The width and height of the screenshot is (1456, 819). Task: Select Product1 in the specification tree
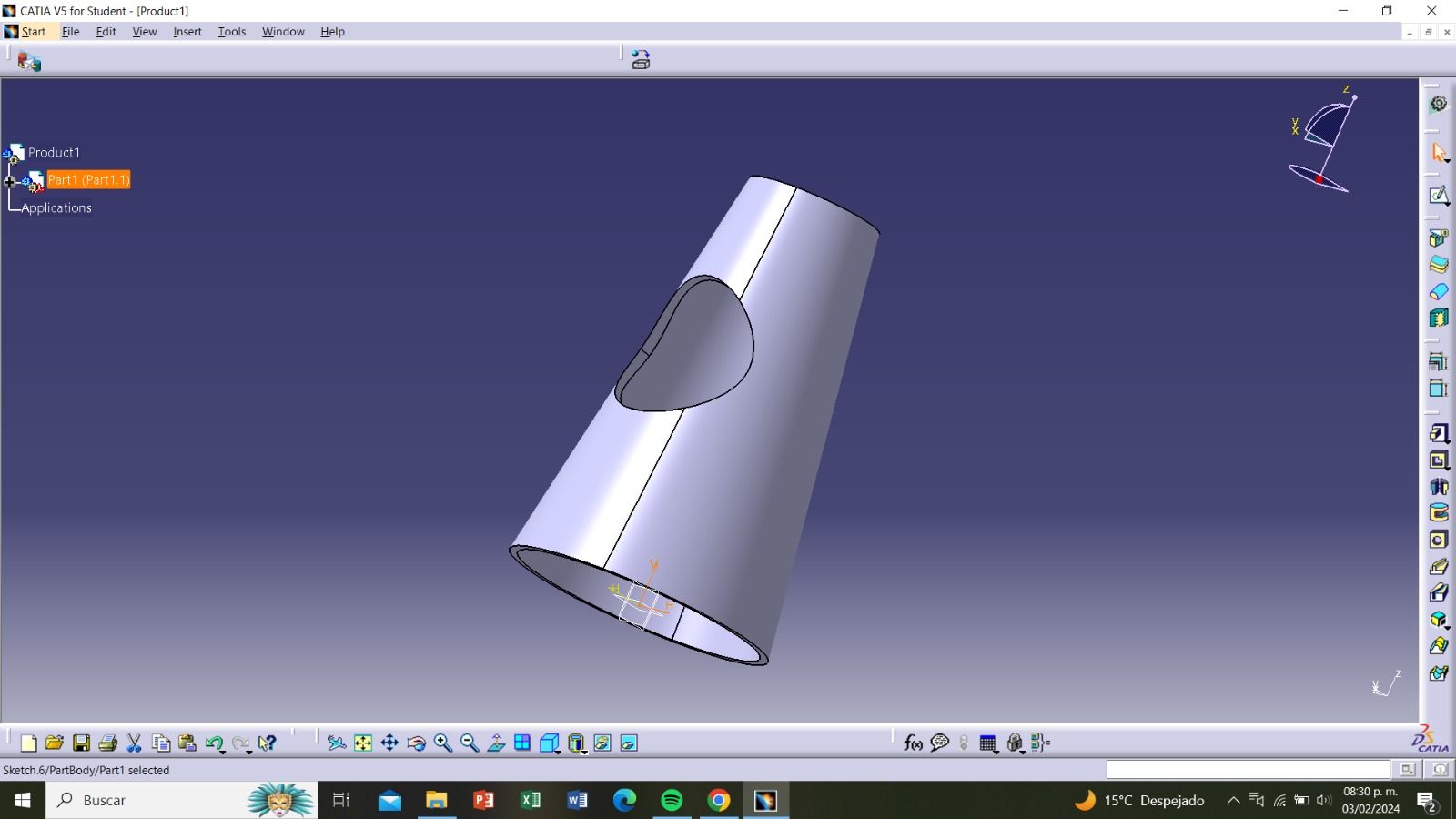click(54, 153)
